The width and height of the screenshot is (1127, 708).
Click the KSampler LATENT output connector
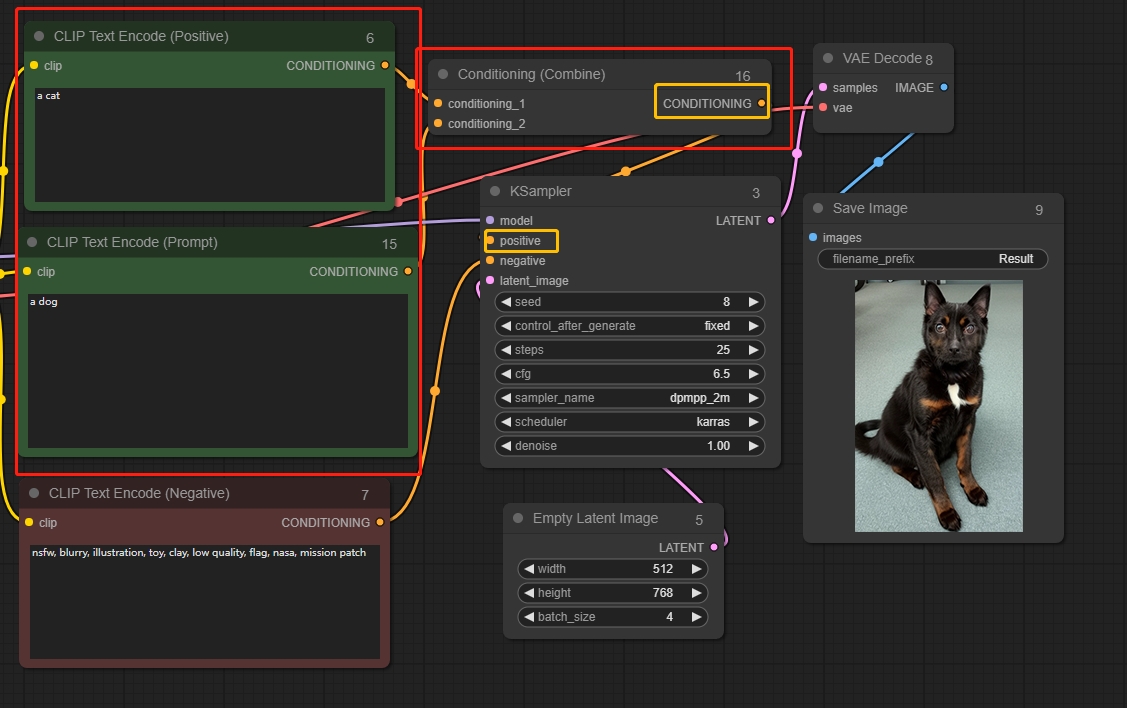pyautogui.click(x=771, y=221)
